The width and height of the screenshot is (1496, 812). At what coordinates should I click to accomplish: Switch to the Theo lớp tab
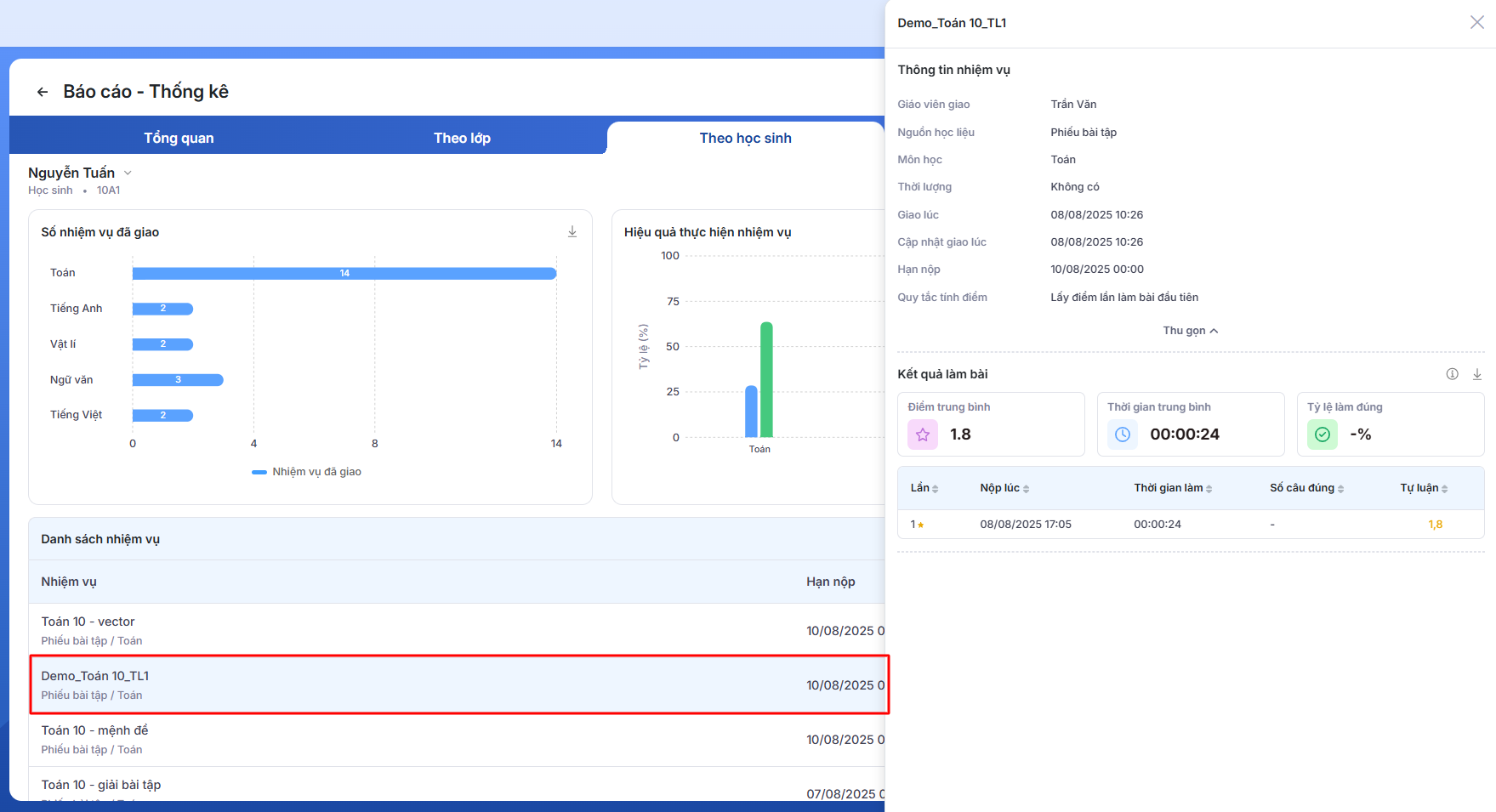pyautogui.click(x=462, y=138)
